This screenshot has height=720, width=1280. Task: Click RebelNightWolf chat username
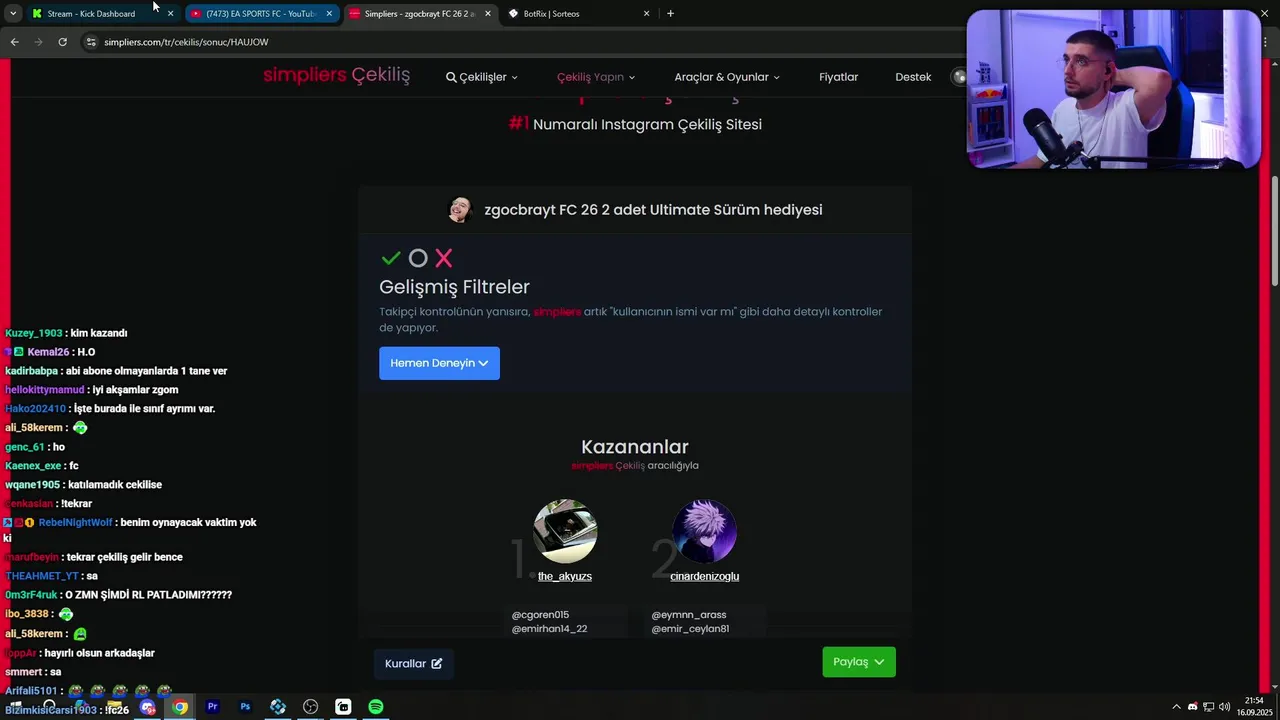pos(75,523)
